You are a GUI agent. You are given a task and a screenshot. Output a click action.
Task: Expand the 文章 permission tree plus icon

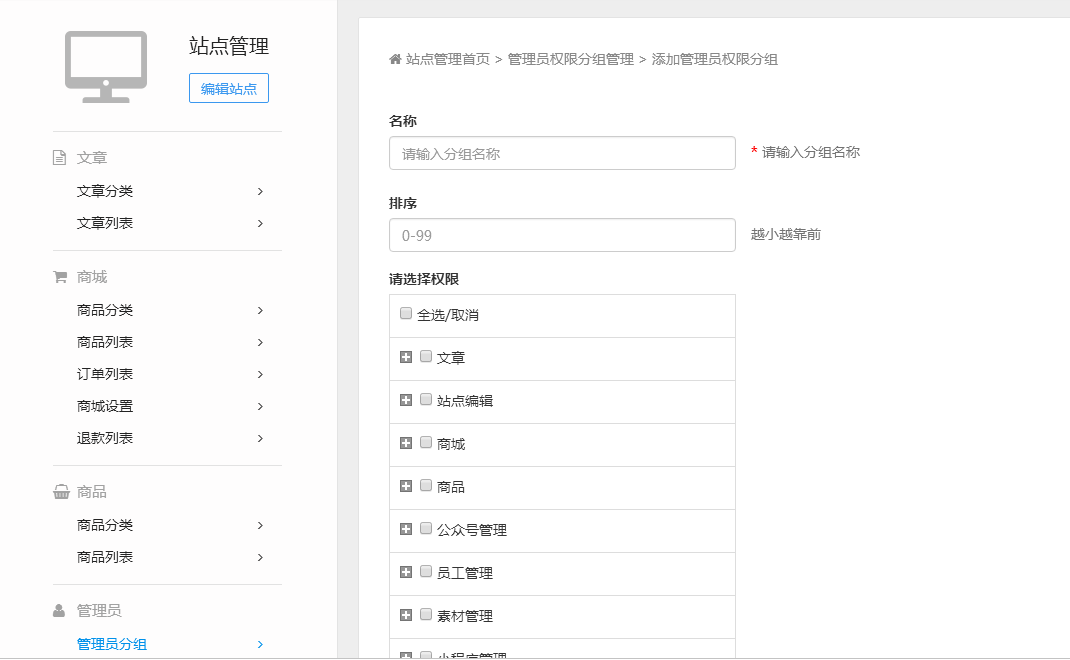pos(406,357)
